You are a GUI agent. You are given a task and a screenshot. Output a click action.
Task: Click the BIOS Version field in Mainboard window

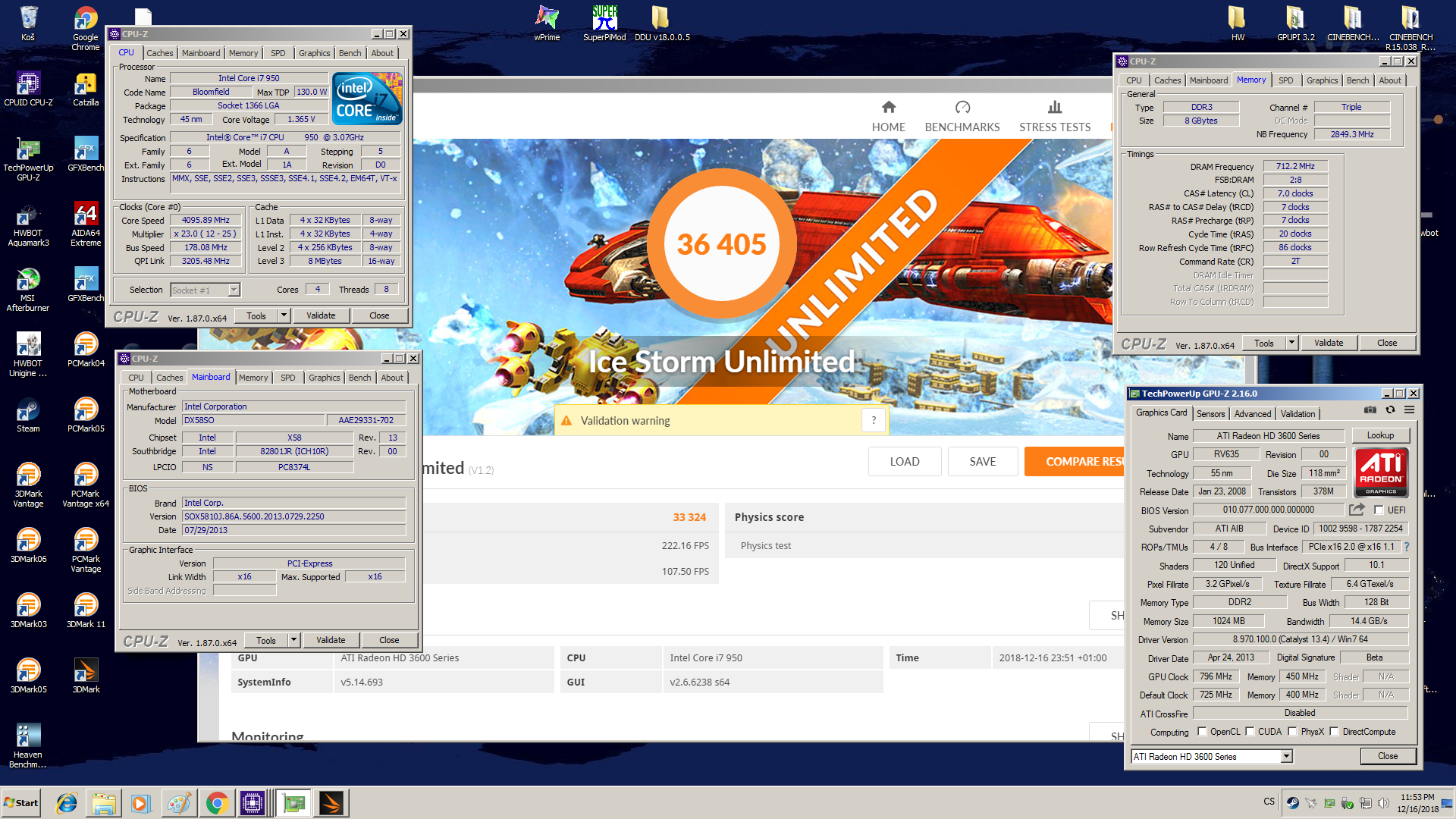(293, 516)
